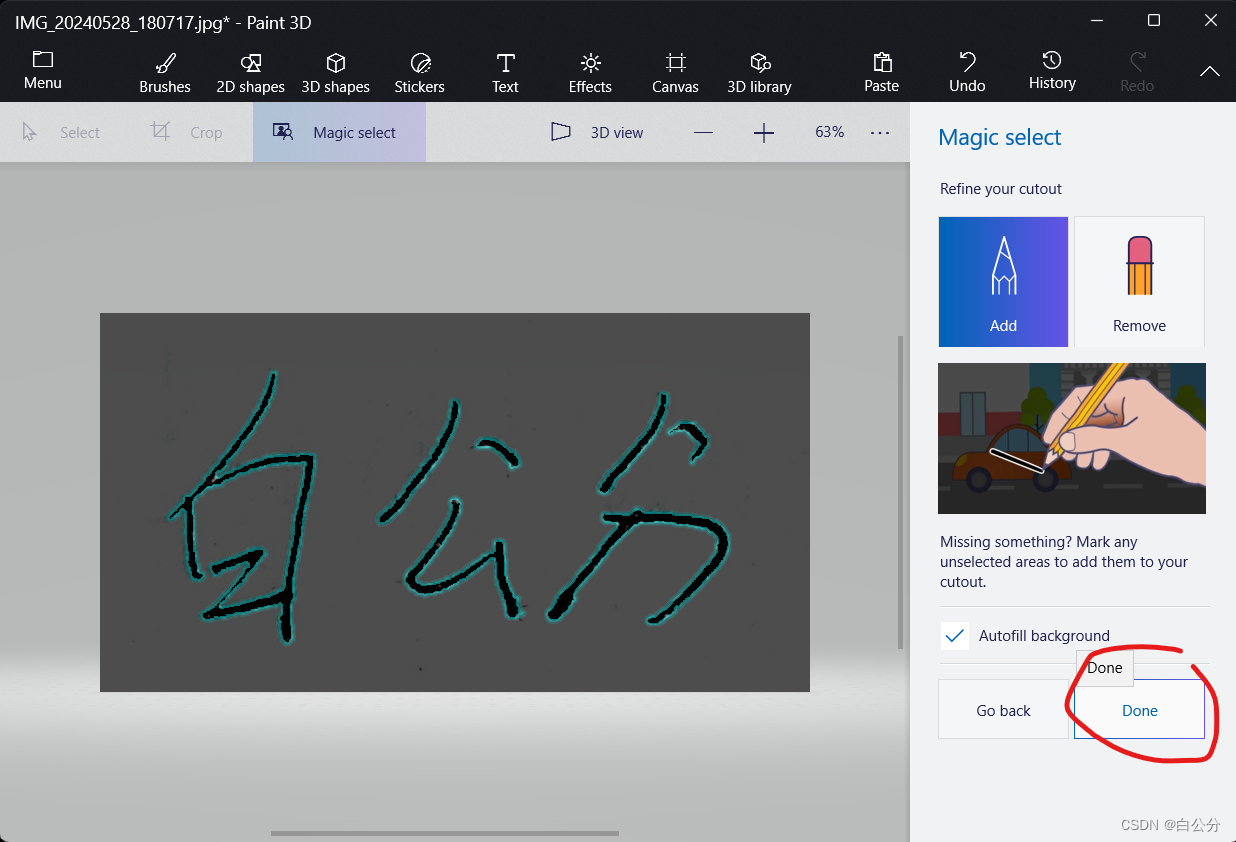Click Done to finish Magic select

coord(1140,710)
